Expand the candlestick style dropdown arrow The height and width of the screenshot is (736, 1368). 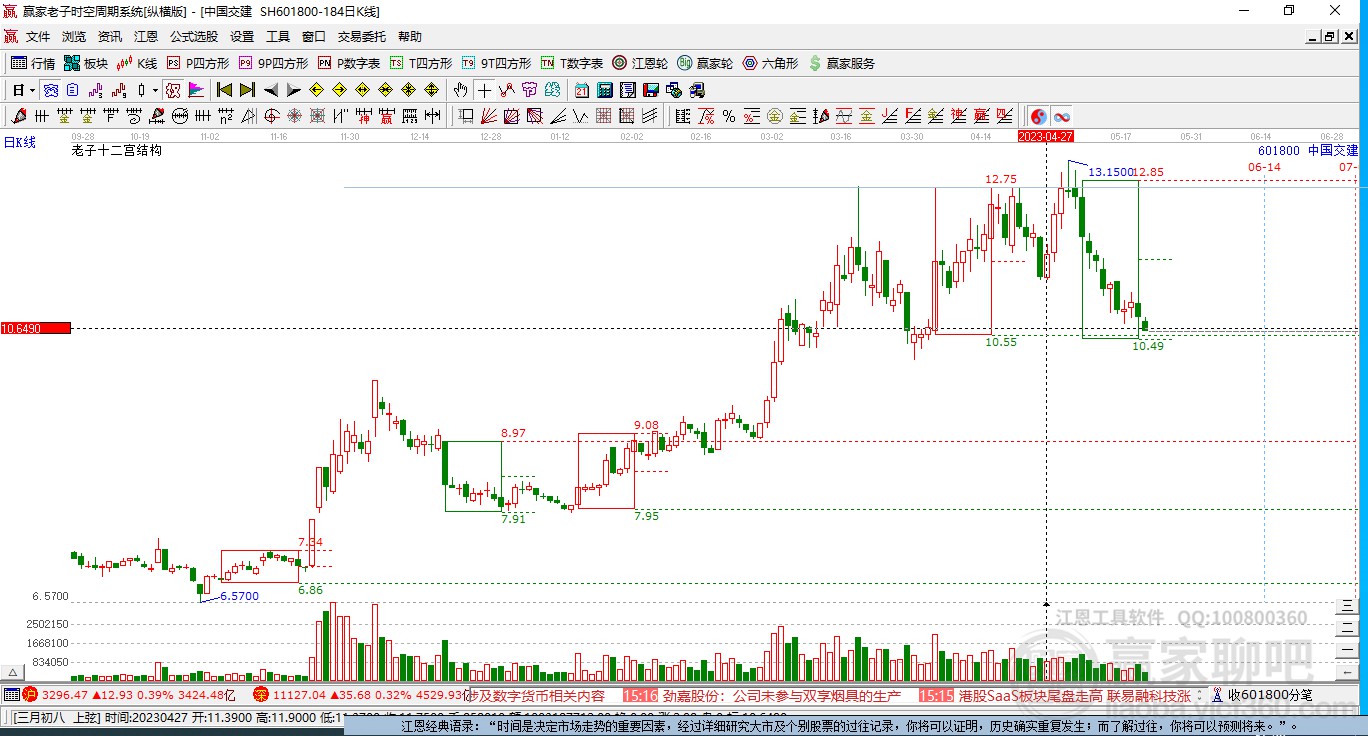tap(155, 90)
